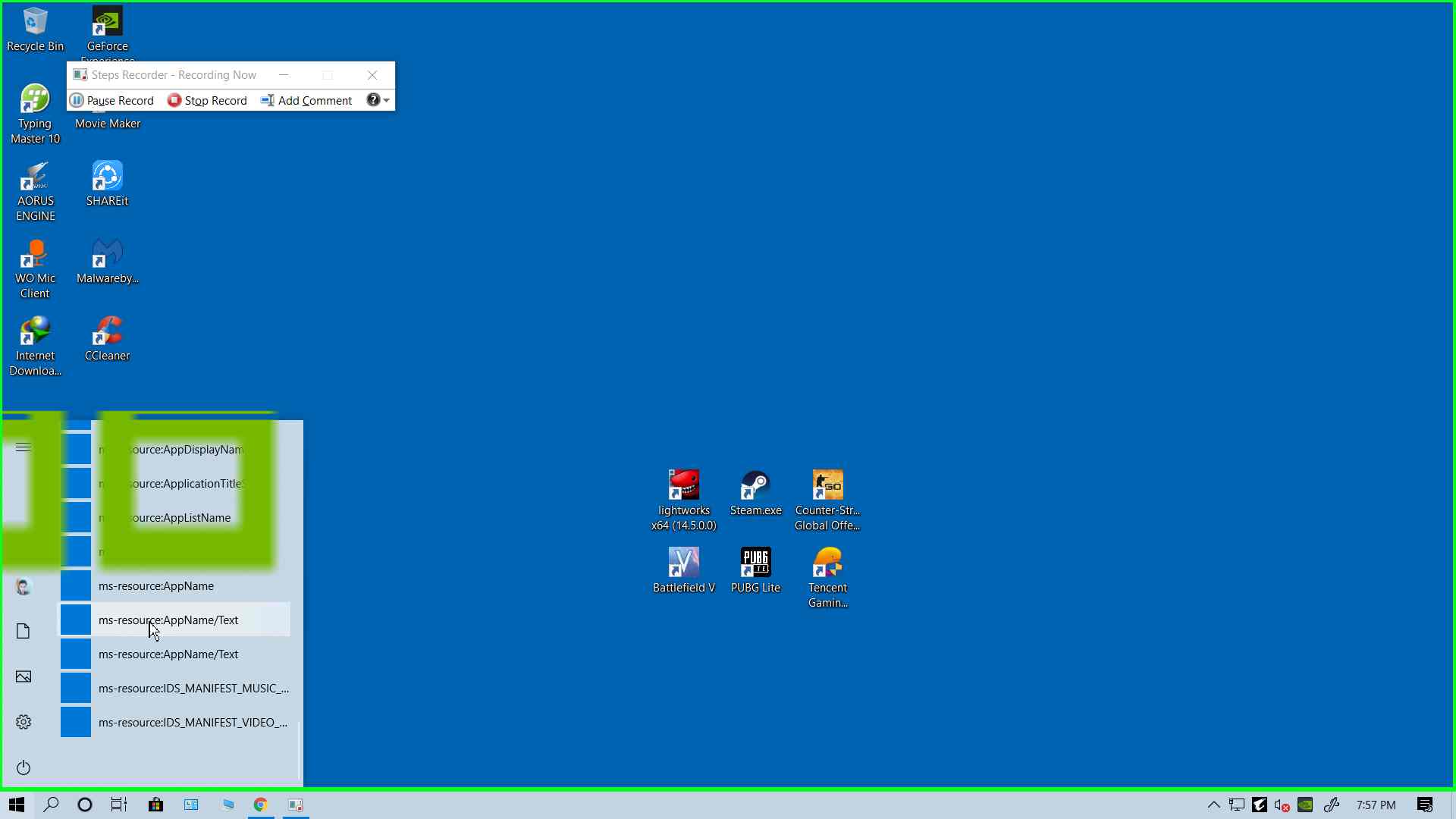Open Microsoft Store on taskbar
The image size is (1456, 819).
point(155,805)
